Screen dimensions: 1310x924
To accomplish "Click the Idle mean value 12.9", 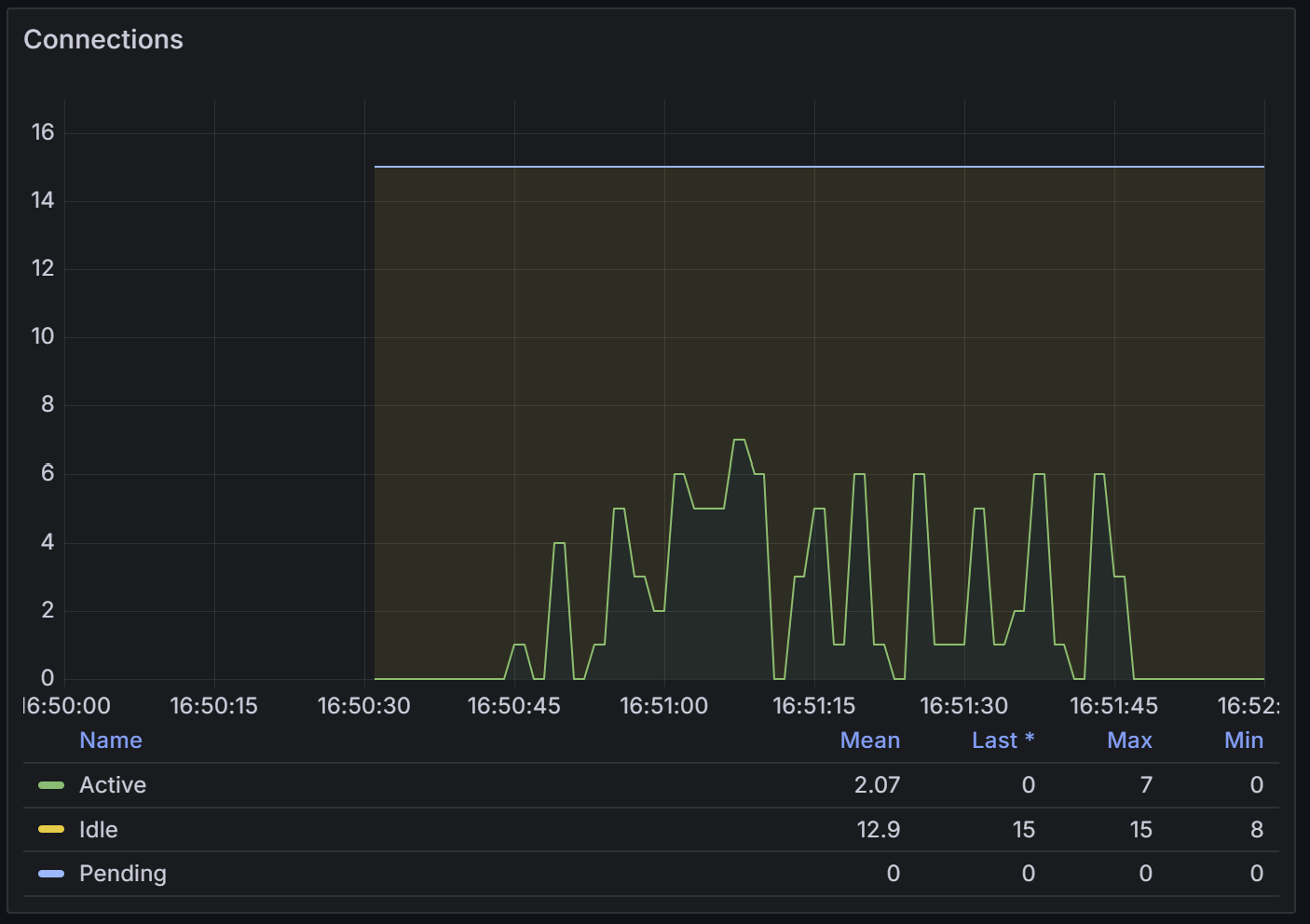I will tap(878, 829).
